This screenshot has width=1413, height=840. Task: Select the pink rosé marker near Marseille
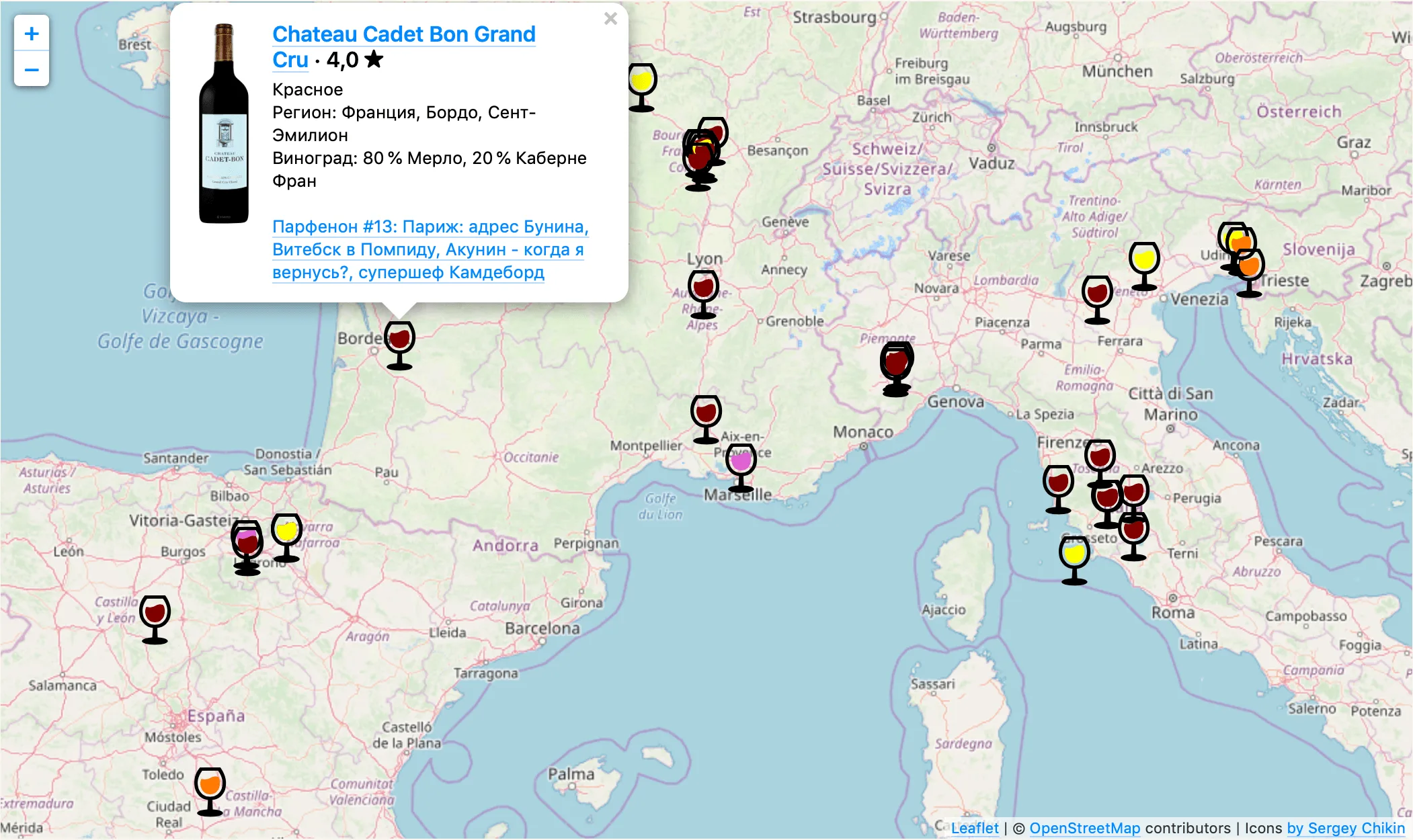pos(741,468)
